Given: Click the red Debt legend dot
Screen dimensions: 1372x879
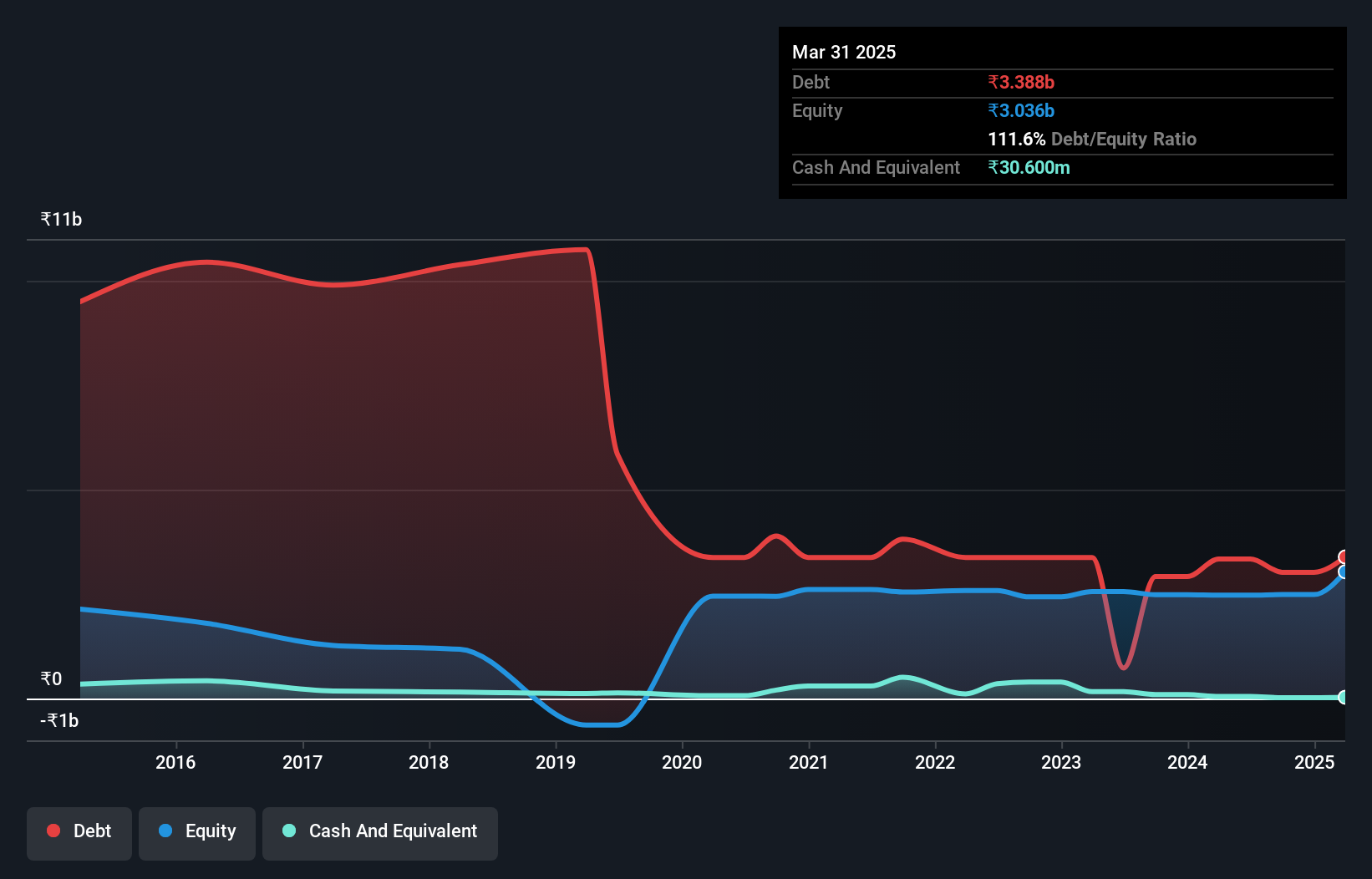Looking at the screenshot, I should click(53, 831).
